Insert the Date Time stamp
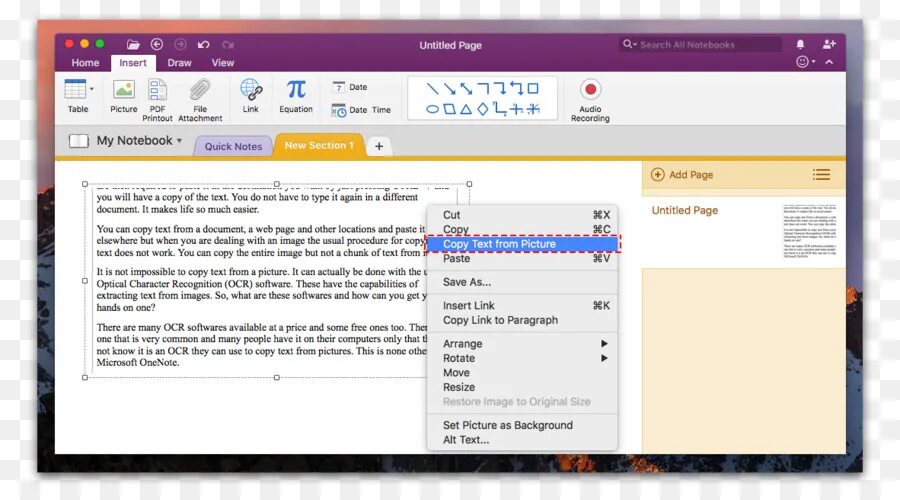Screen dimensions: 900x500 361,110
